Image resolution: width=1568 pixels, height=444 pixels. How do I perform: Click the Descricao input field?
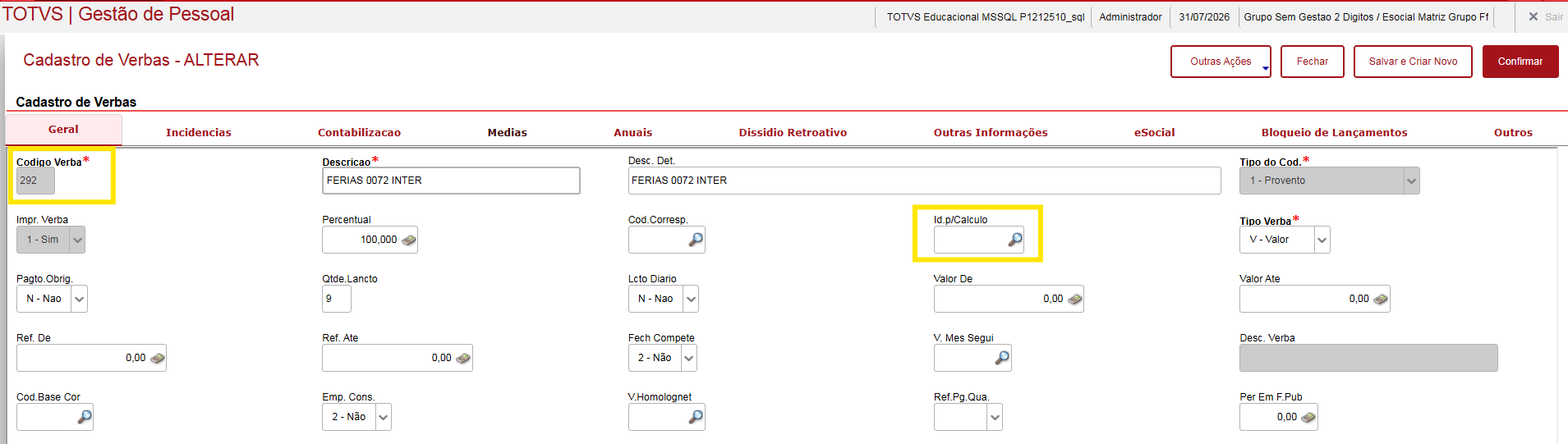(x=451, y=181)
